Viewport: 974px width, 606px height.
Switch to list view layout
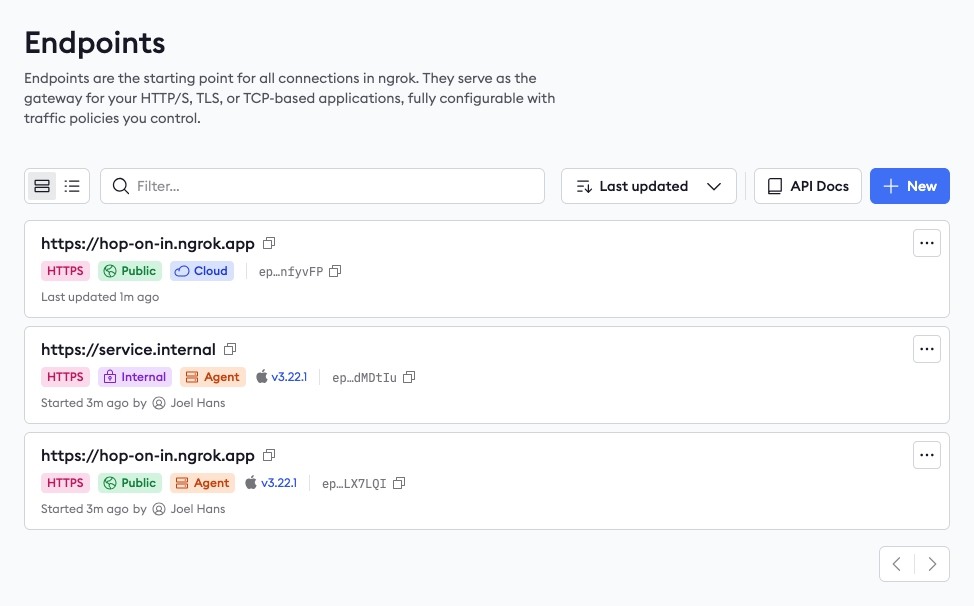[x=72, y=186]
